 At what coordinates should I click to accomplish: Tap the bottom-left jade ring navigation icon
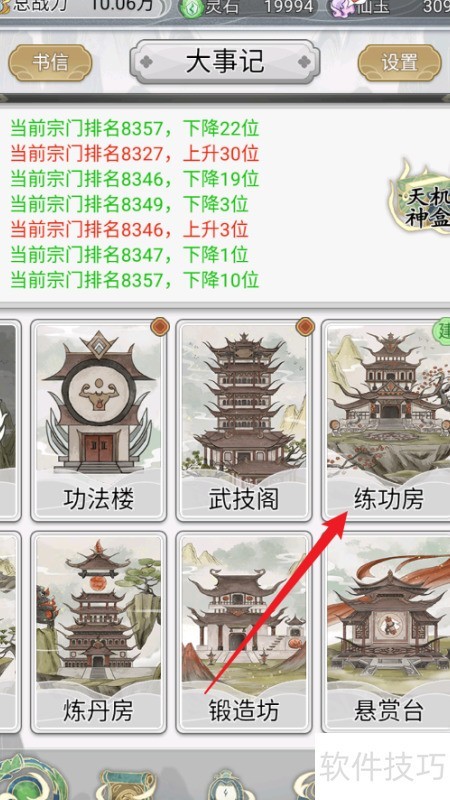[33, 778]
